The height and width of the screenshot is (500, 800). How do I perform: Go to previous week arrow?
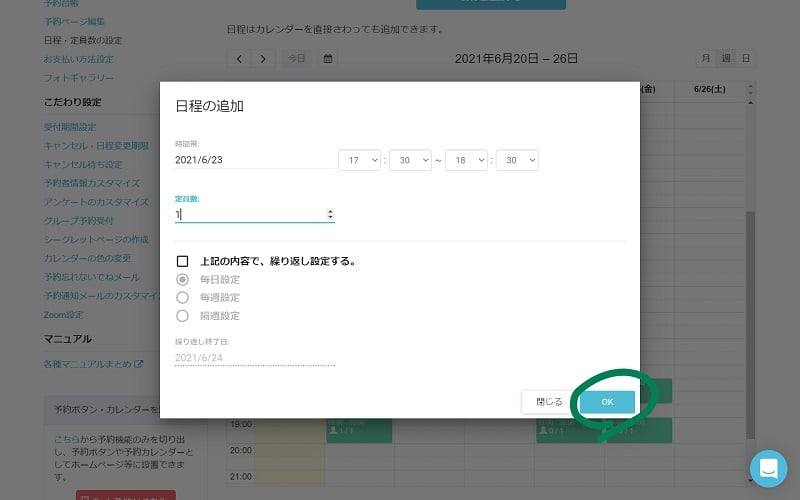tap(239, 59)
